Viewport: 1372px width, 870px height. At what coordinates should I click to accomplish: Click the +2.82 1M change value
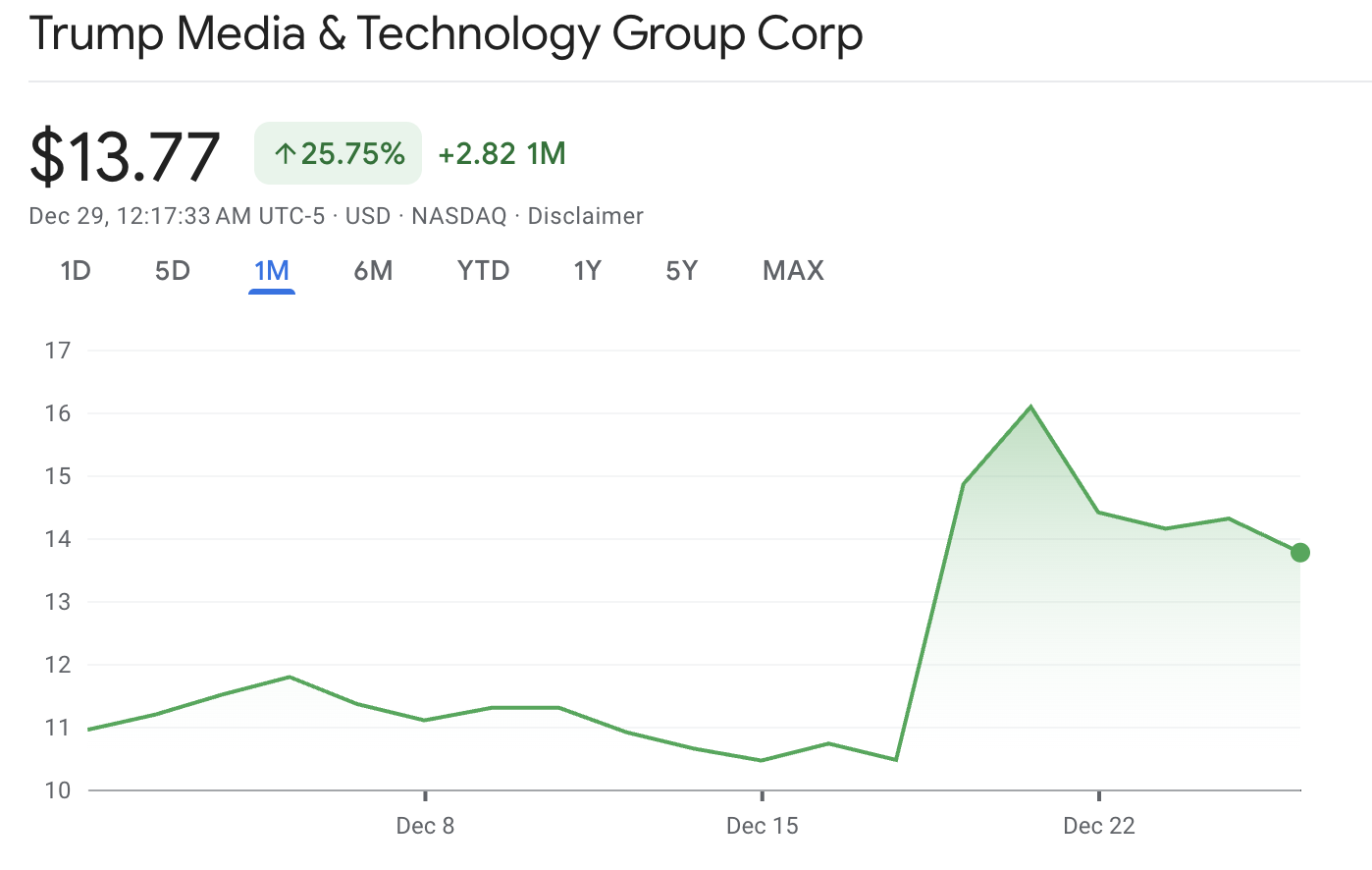pyautogui.click(x=501, y=153)
